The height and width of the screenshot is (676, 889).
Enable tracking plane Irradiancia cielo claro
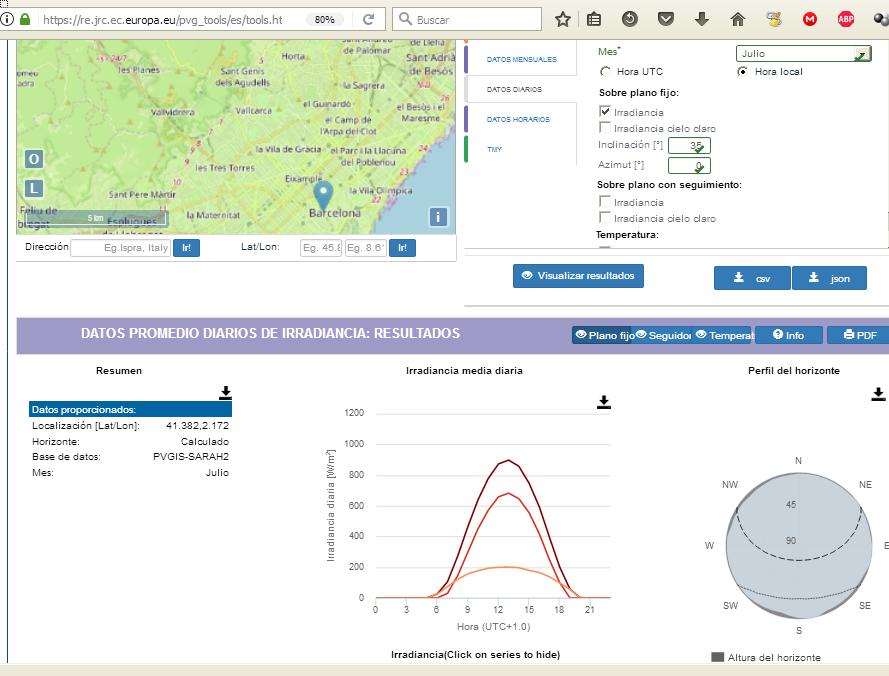coord(605,217)
